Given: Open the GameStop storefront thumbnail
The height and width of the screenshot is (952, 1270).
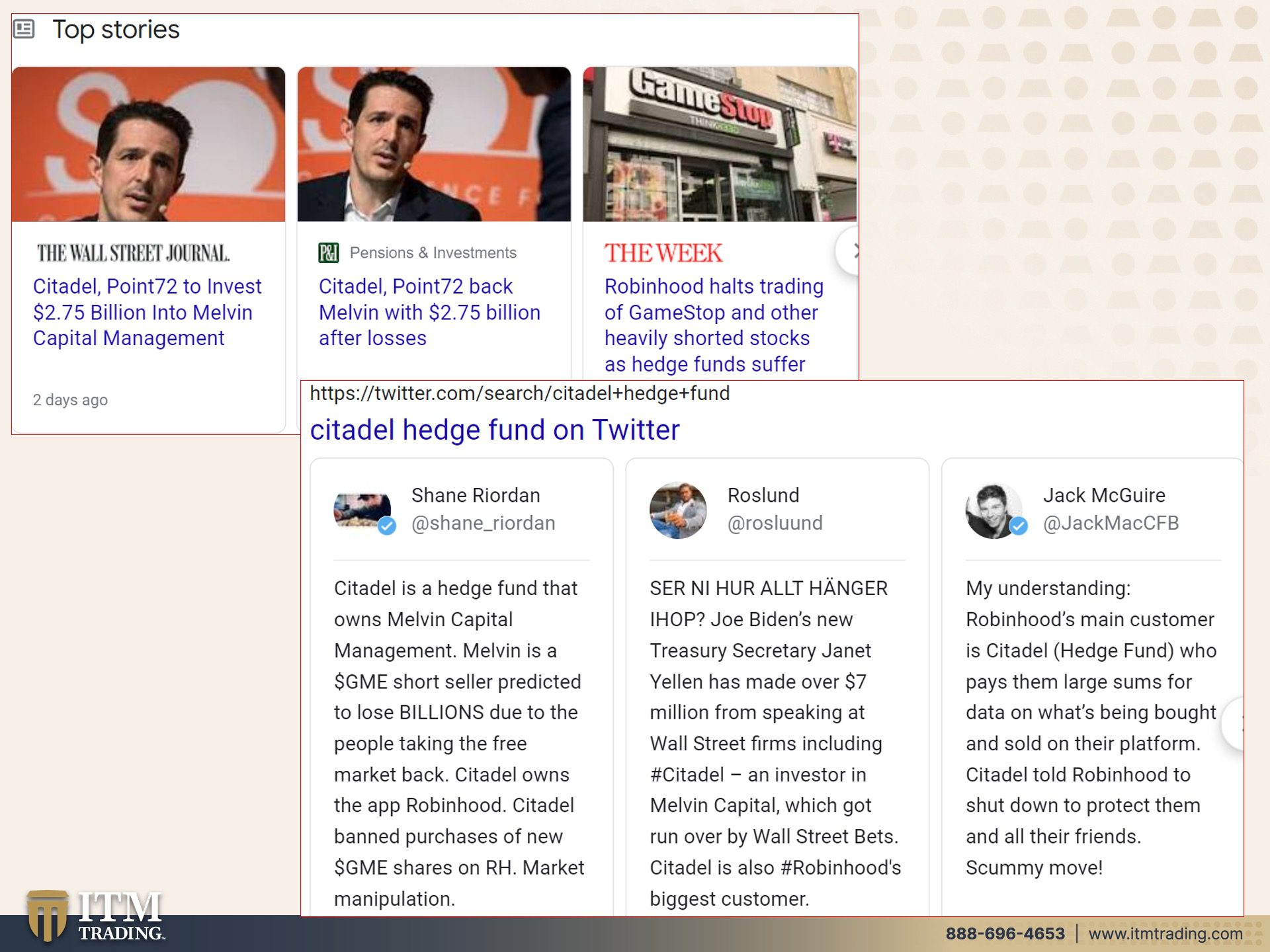Looking at the screenshot, I should click(x=720, y=144).
